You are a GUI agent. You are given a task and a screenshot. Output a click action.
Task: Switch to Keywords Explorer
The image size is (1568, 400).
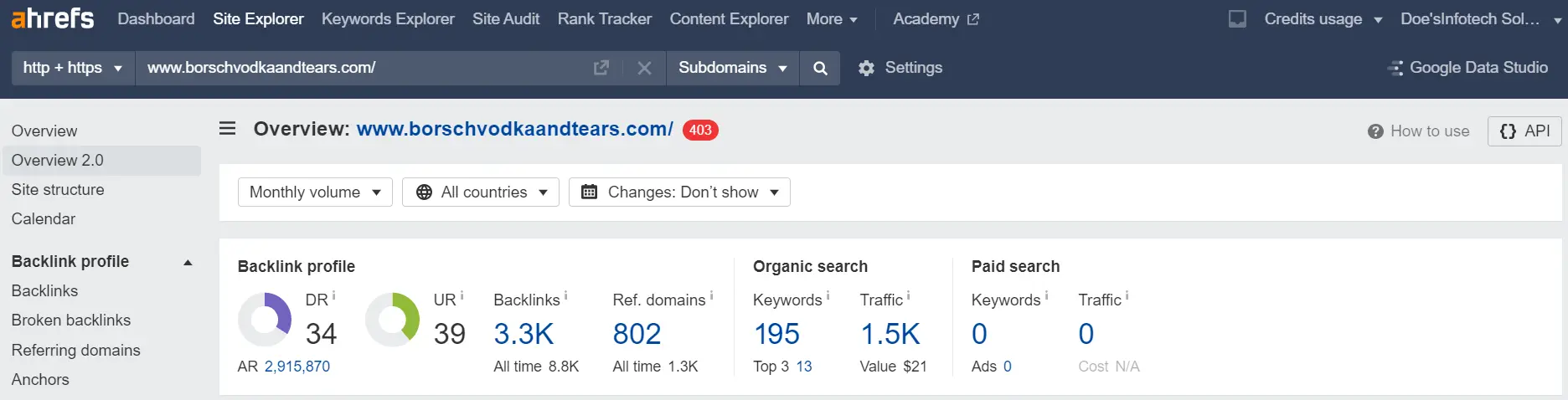[388, 18]
